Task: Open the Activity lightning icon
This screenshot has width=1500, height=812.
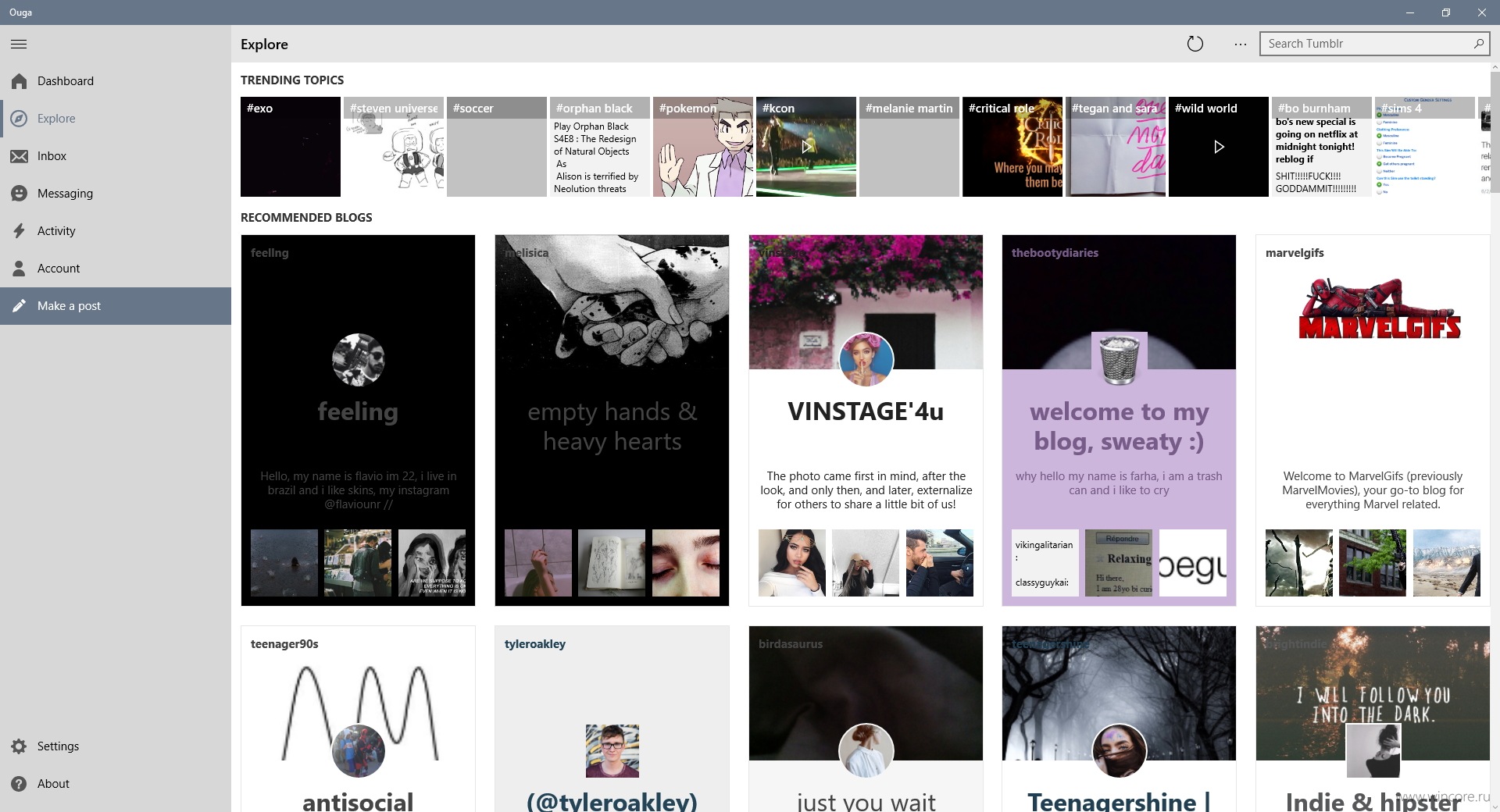Action: coord(19,231)
